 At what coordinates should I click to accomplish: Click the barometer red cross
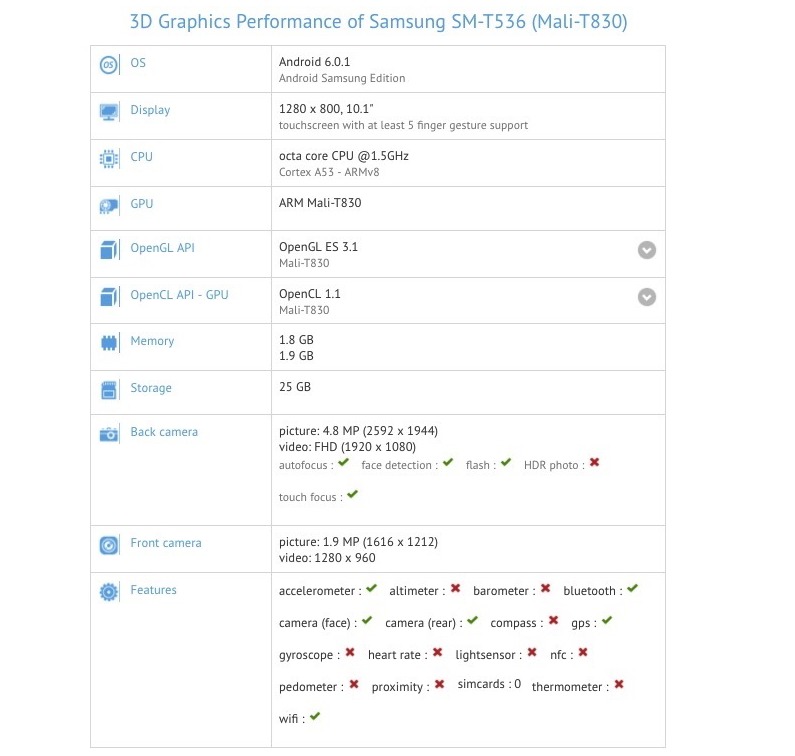click(545, 588)
